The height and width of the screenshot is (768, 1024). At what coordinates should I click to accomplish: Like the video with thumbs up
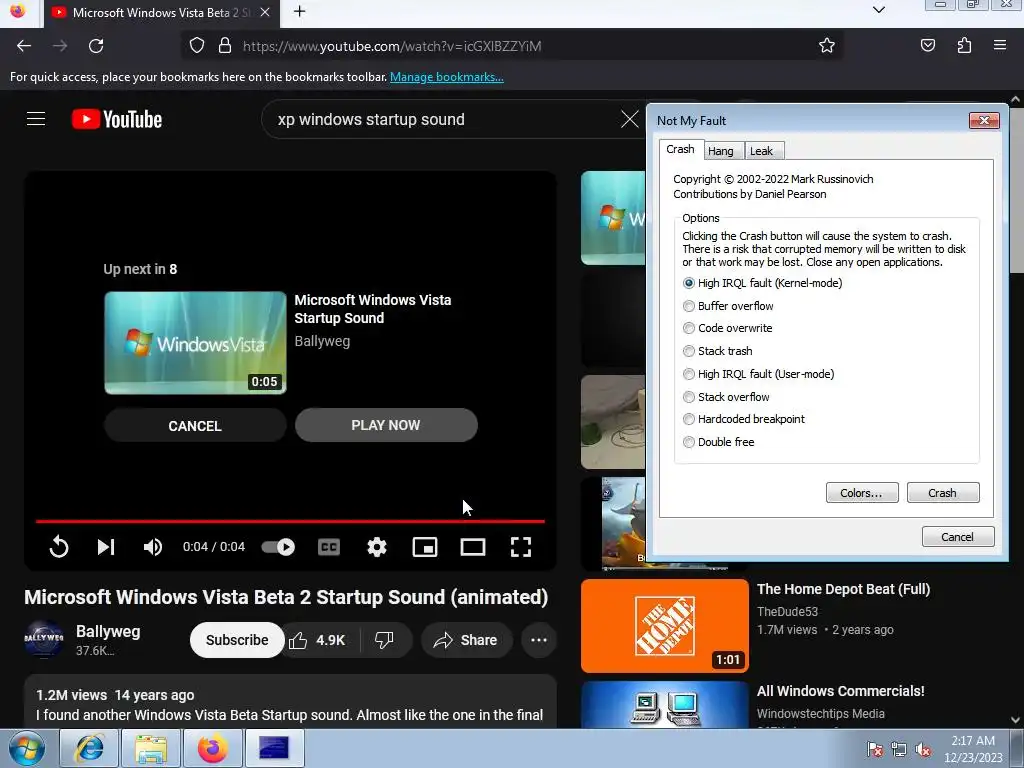click(x=319, y=640)
